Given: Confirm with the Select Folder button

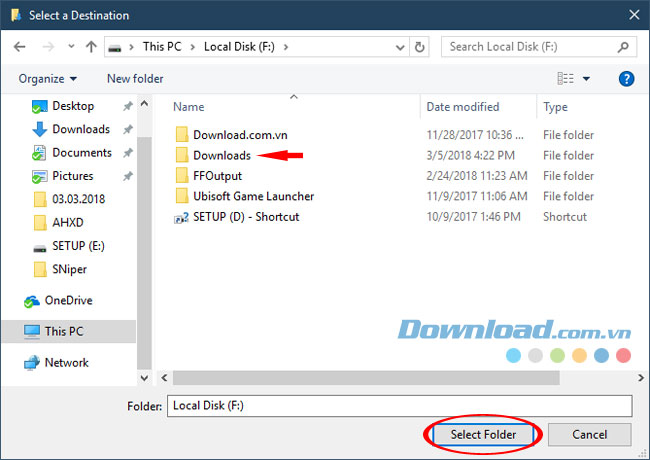Looking at the screenshot, I should [x=483, y=435].
